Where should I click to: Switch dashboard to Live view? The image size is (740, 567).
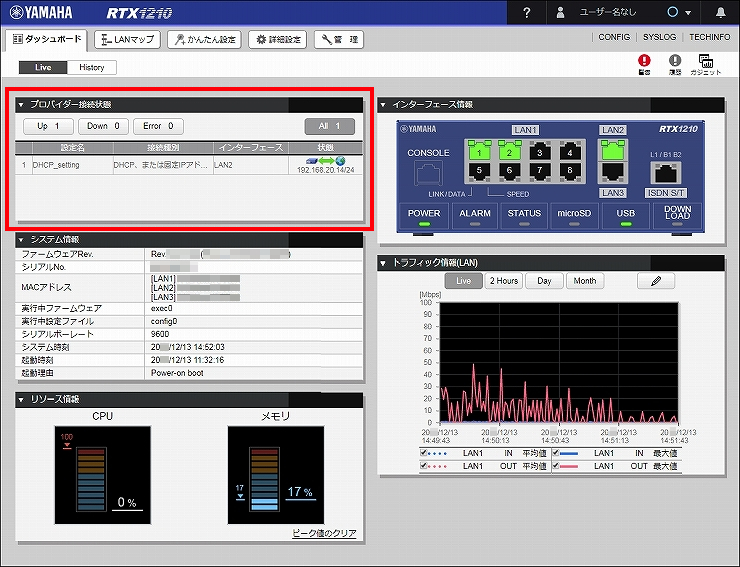43,68
